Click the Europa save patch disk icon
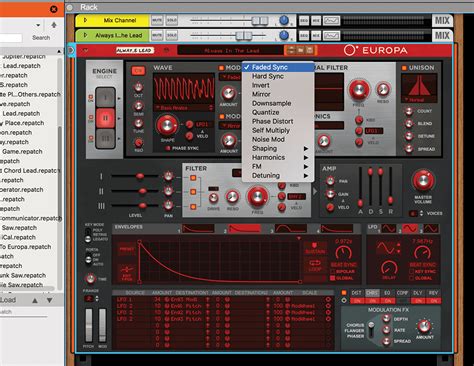The height and width of the screenshot is (366, 474). (309, 50)
